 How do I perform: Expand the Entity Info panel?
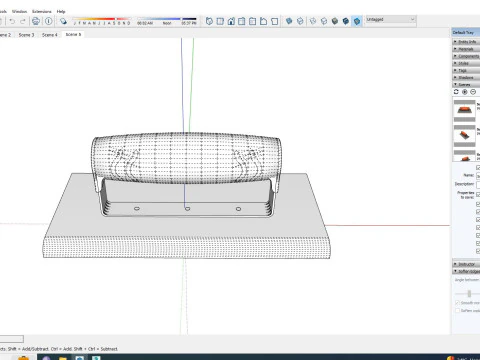pyautogui.click(x=466, y=42)
